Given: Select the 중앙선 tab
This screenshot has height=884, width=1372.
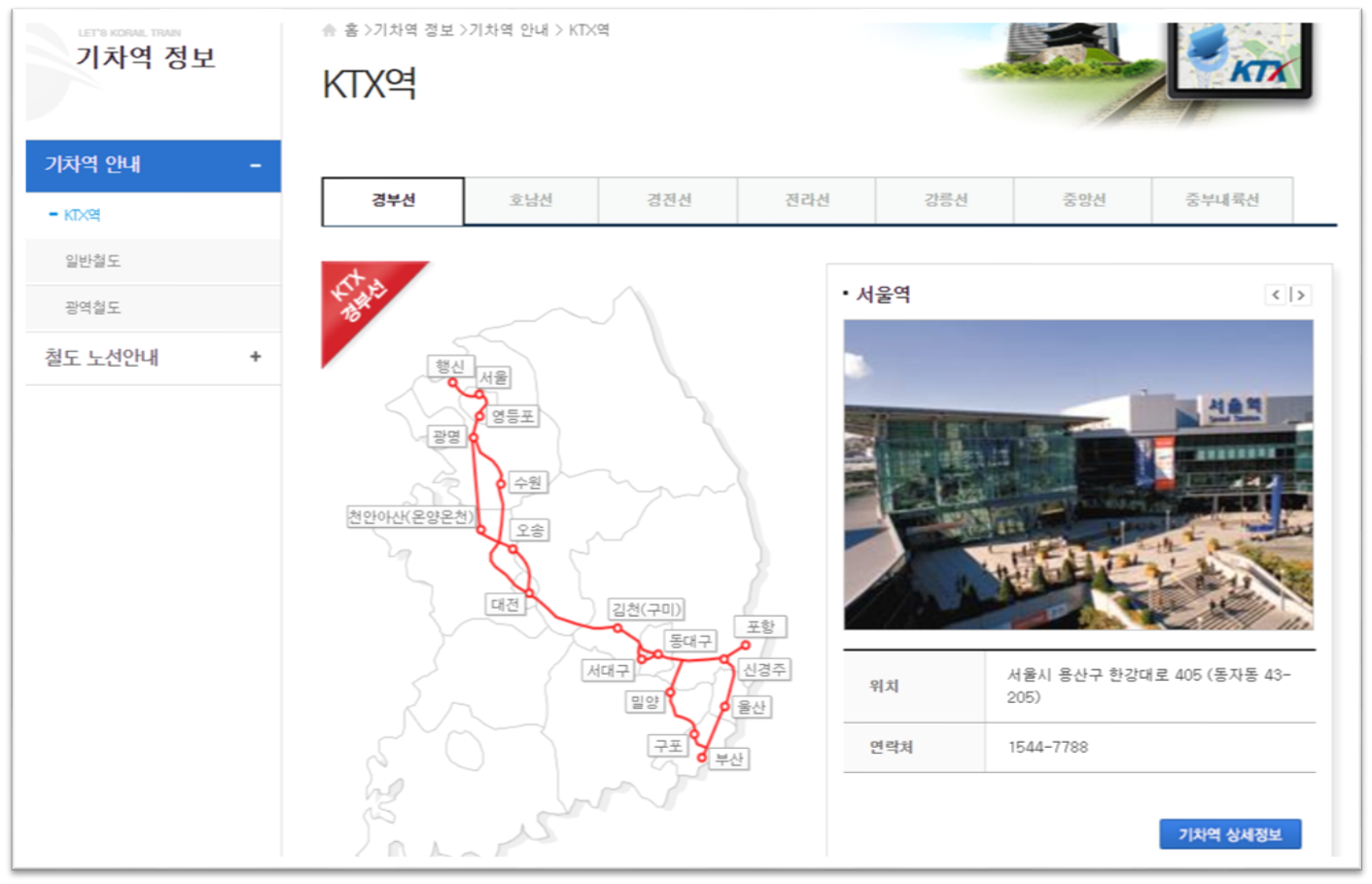Looking at the screenshot, I should [x=1082, y=199].
